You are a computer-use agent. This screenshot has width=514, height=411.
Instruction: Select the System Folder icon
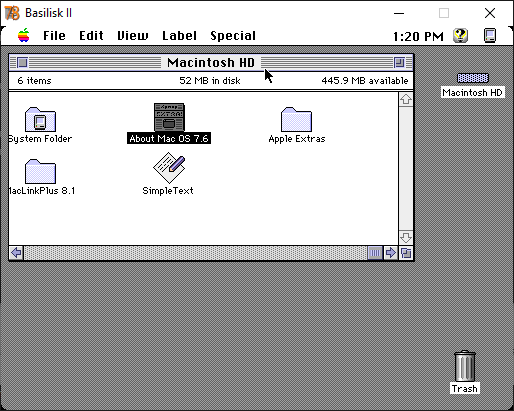pos(40,119)
